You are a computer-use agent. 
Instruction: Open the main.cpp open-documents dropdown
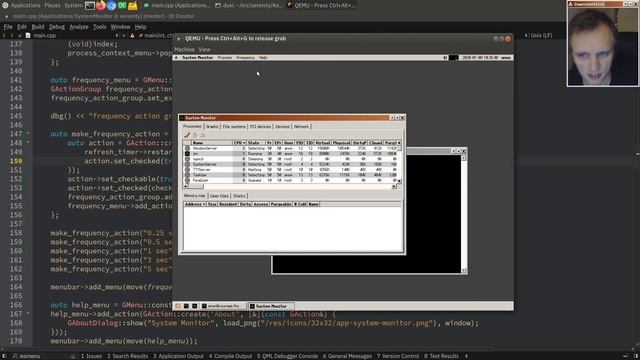(117, 36)
